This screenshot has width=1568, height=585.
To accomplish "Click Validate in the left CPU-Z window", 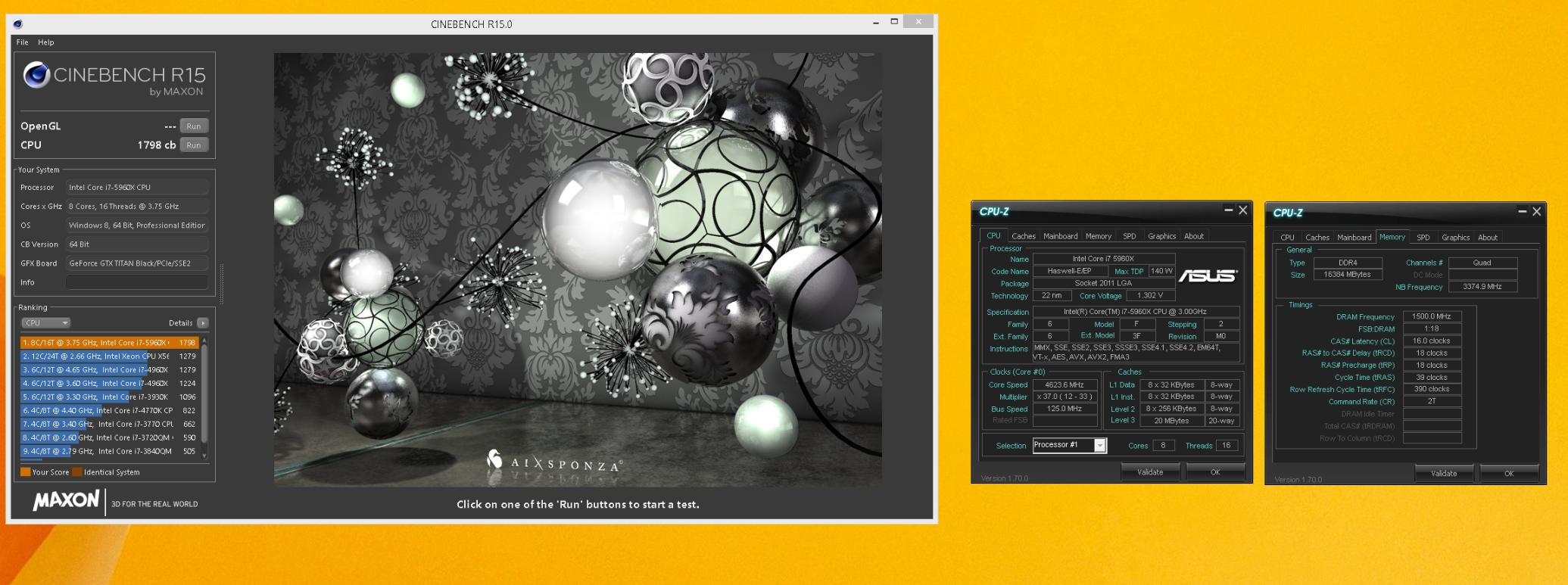I will 1150,472.
